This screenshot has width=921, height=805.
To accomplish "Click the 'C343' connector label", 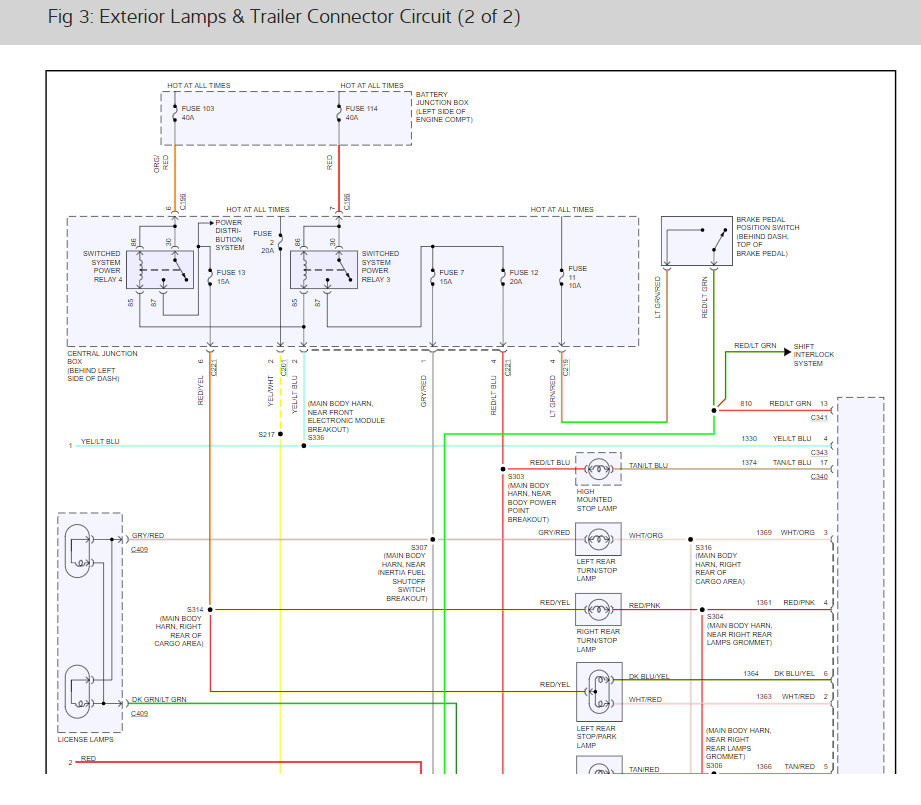I will pos(819,453).
